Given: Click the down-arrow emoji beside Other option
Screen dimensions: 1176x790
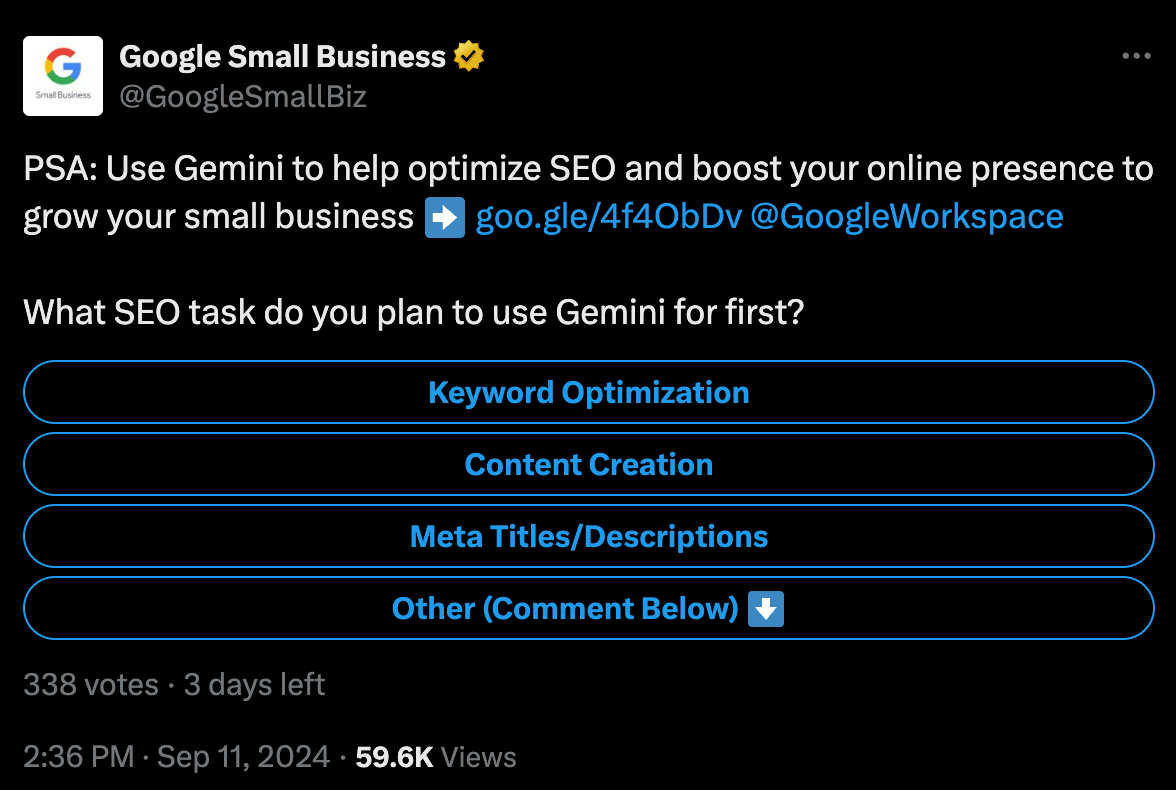Looking at the screenshot, I should coord(766,608).
